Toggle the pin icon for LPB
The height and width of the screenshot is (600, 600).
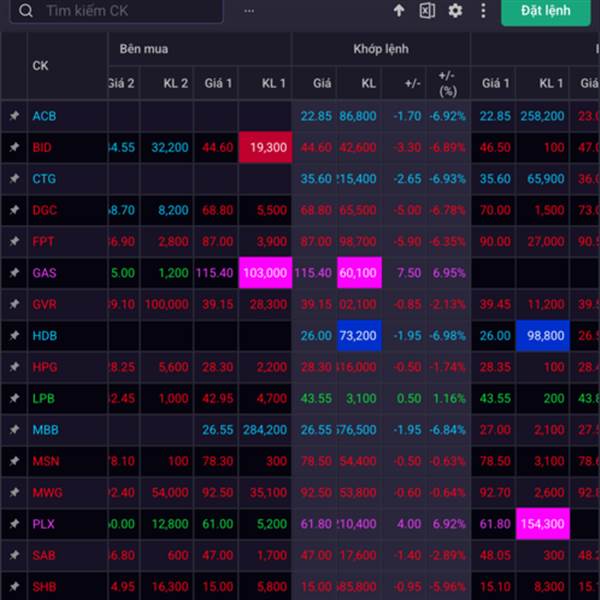coord(15,398)
